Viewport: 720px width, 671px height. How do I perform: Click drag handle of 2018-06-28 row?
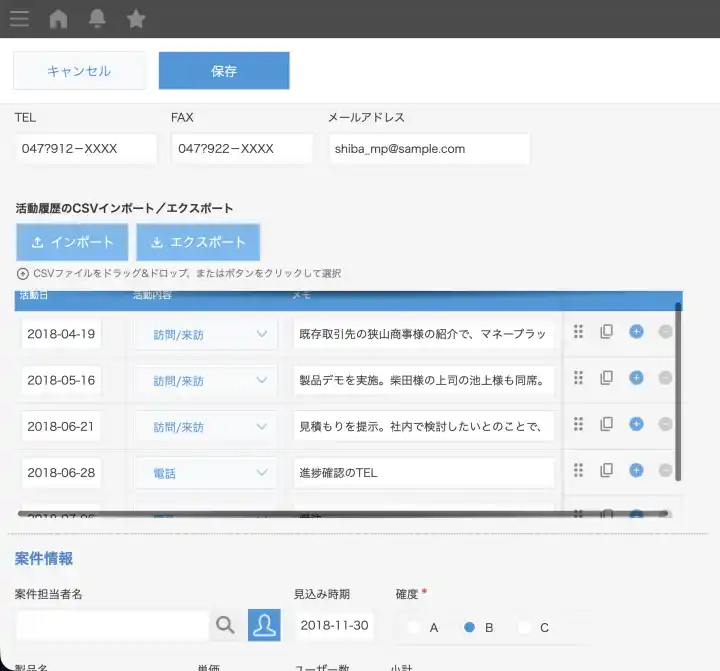click(579, 470)
